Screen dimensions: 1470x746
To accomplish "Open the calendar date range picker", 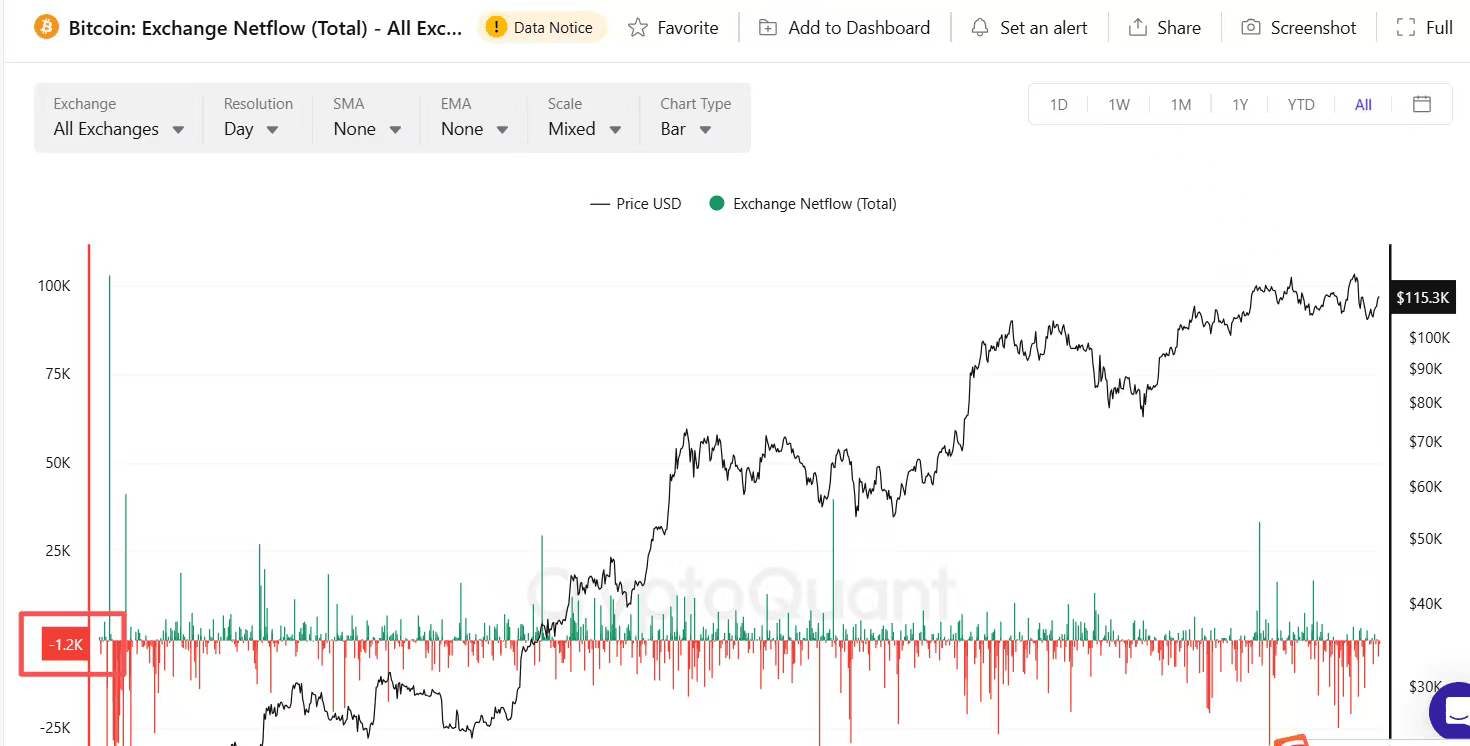I will (1421, 104).
